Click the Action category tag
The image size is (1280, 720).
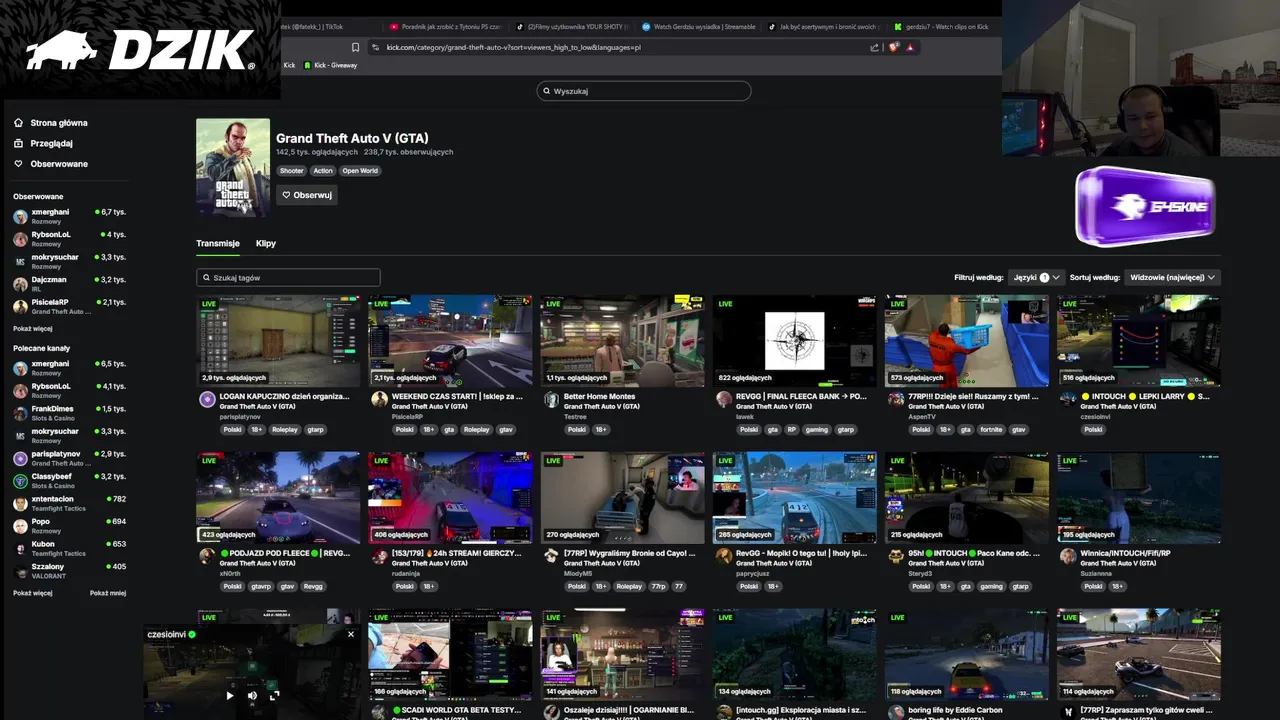323,171
